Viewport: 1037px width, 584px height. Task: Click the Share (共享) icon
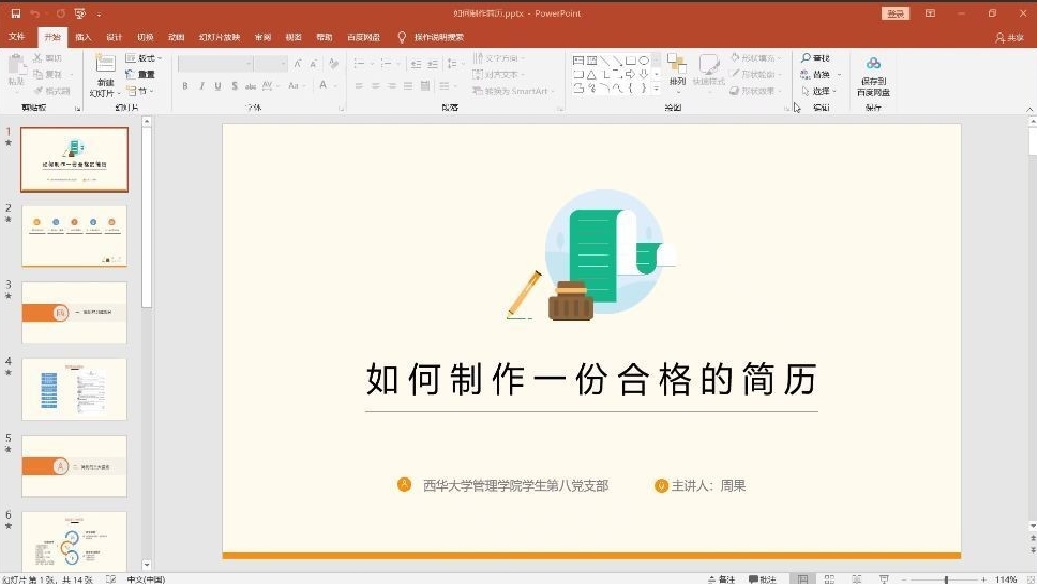[1000, 37]
